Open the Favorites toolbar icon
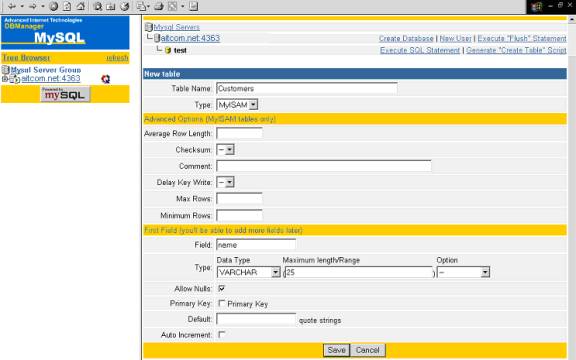576x360 pixels. (x=111, y=6)
